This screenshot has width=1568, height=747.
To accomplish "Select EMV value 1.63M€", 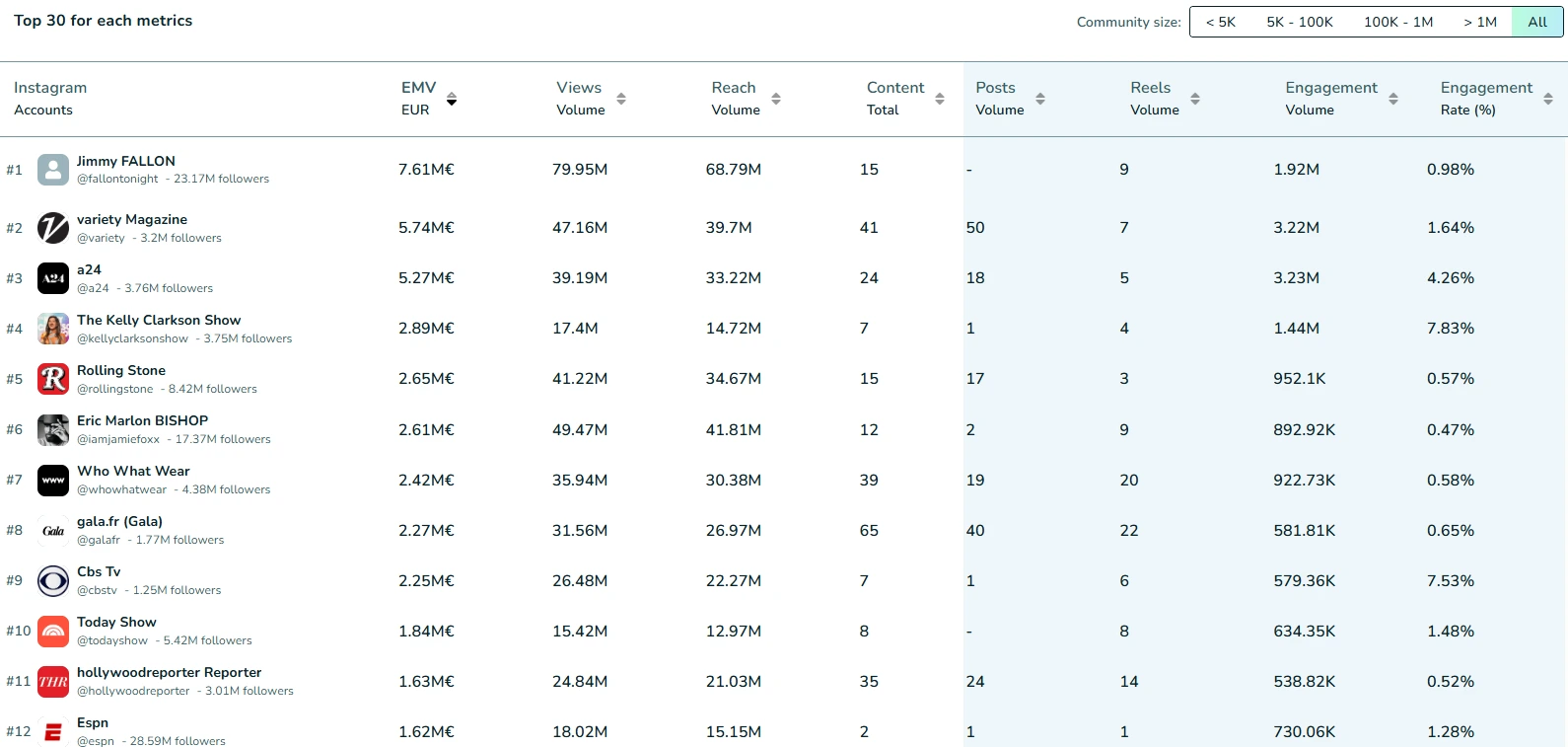I will coord(426,682).
